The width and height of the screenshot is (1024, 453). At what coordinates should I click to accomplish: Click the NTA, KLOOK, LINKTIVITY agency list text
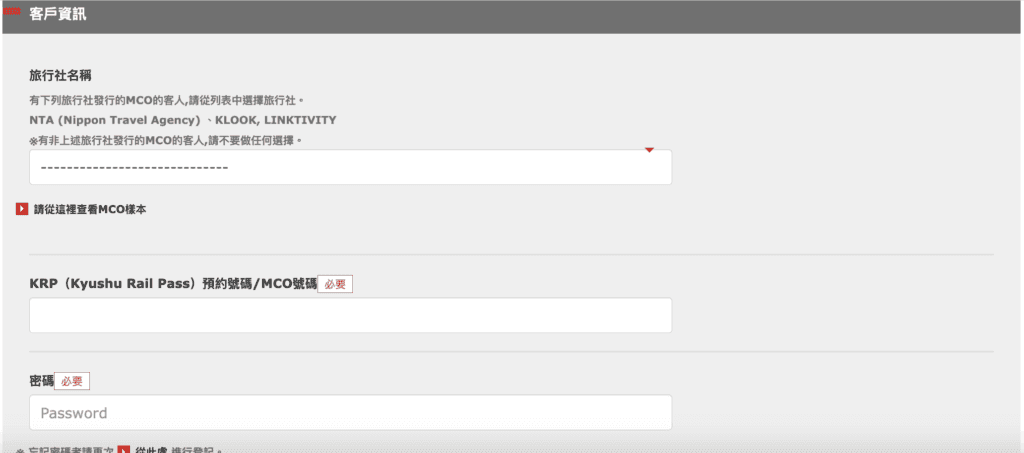pos(183,120)
